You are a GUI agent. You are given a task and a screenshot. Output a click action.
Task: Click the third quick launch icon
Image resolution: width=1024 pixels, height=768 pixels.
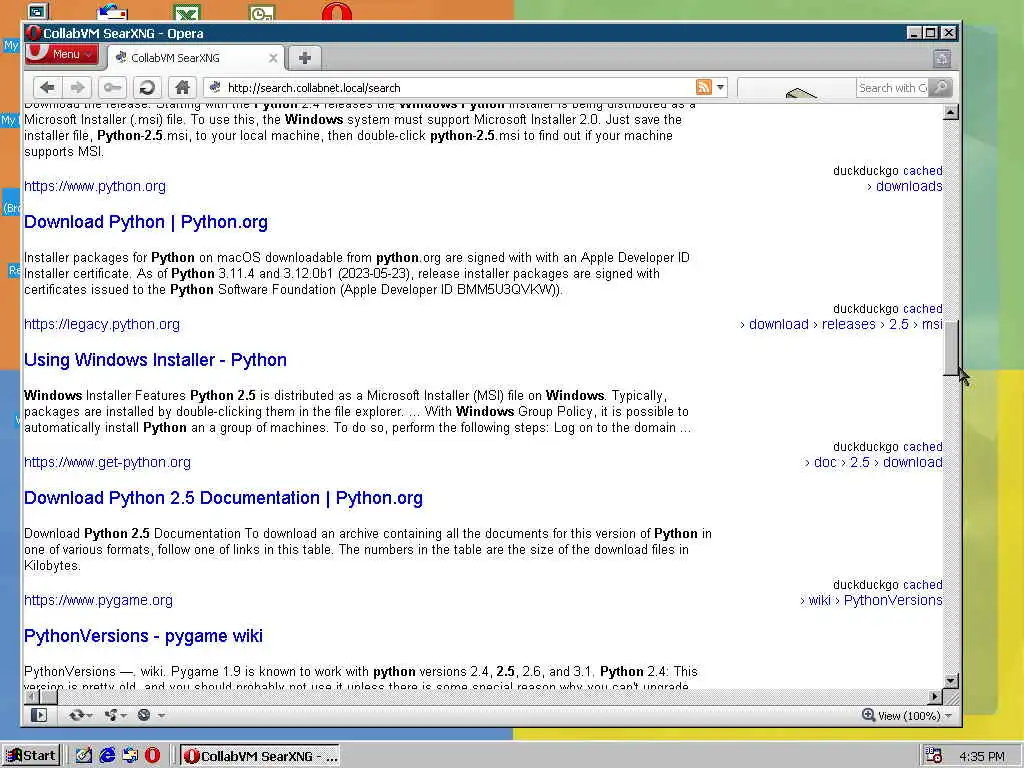coord(130,756)
